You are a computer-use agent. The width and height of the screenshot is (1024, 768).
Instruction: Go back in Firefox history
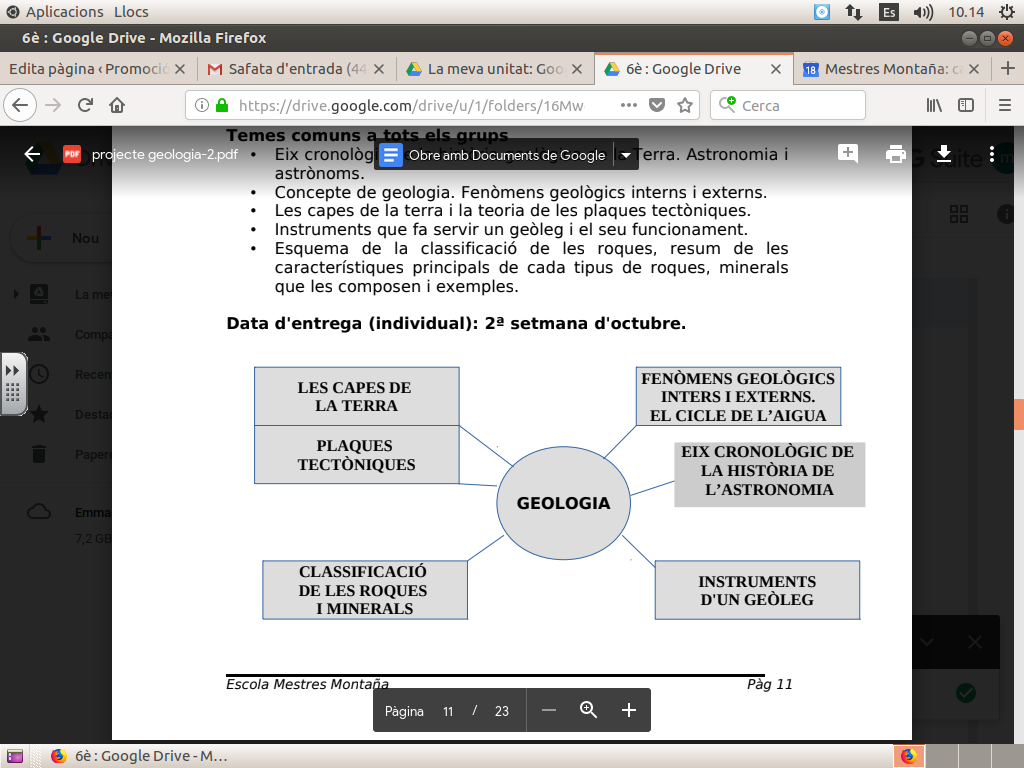20,105
